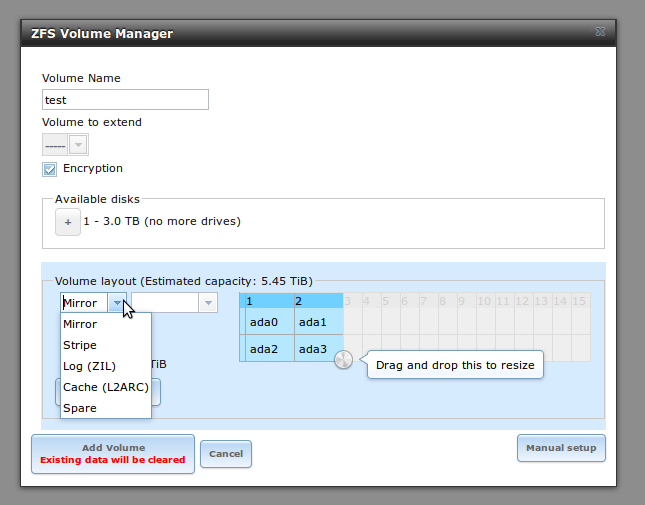
Task: Choose Log (ZIL) in the layout list
Action: click(106, 366)
